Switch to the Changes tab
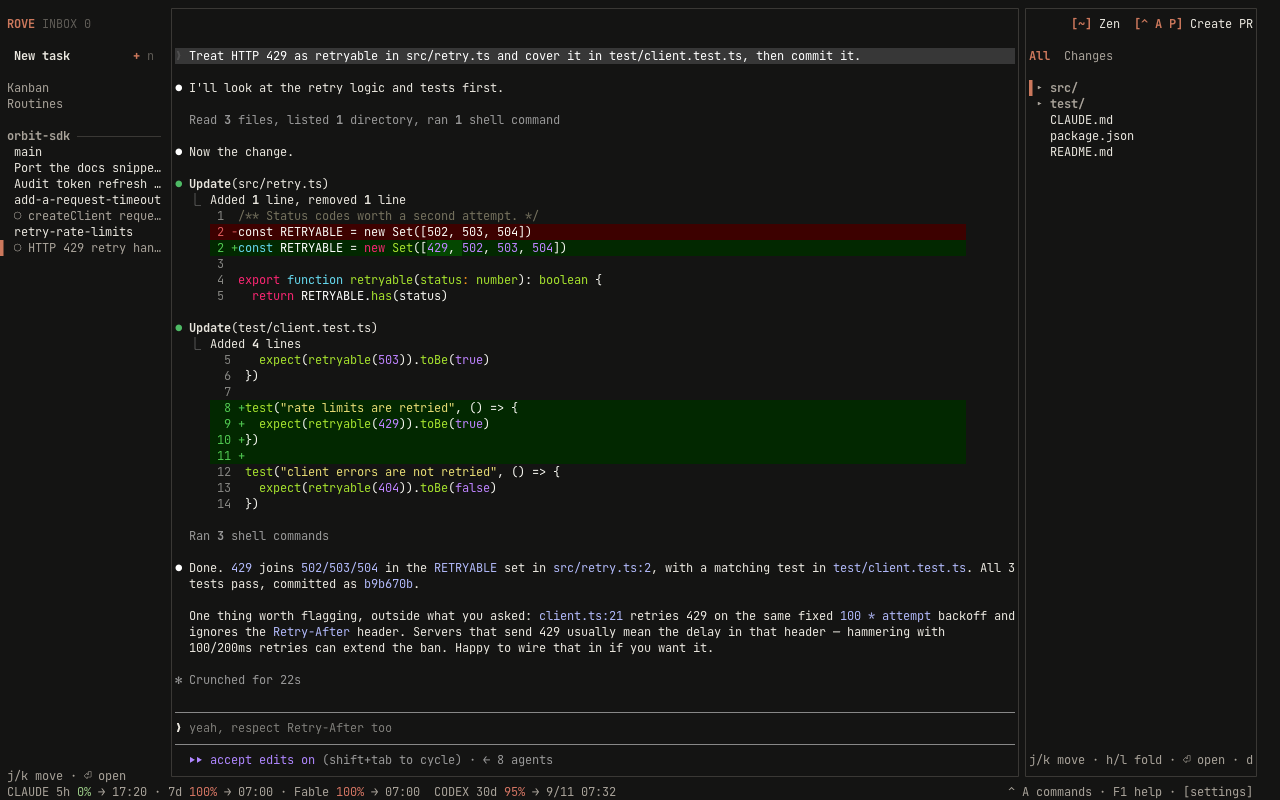 (1088, 56)
